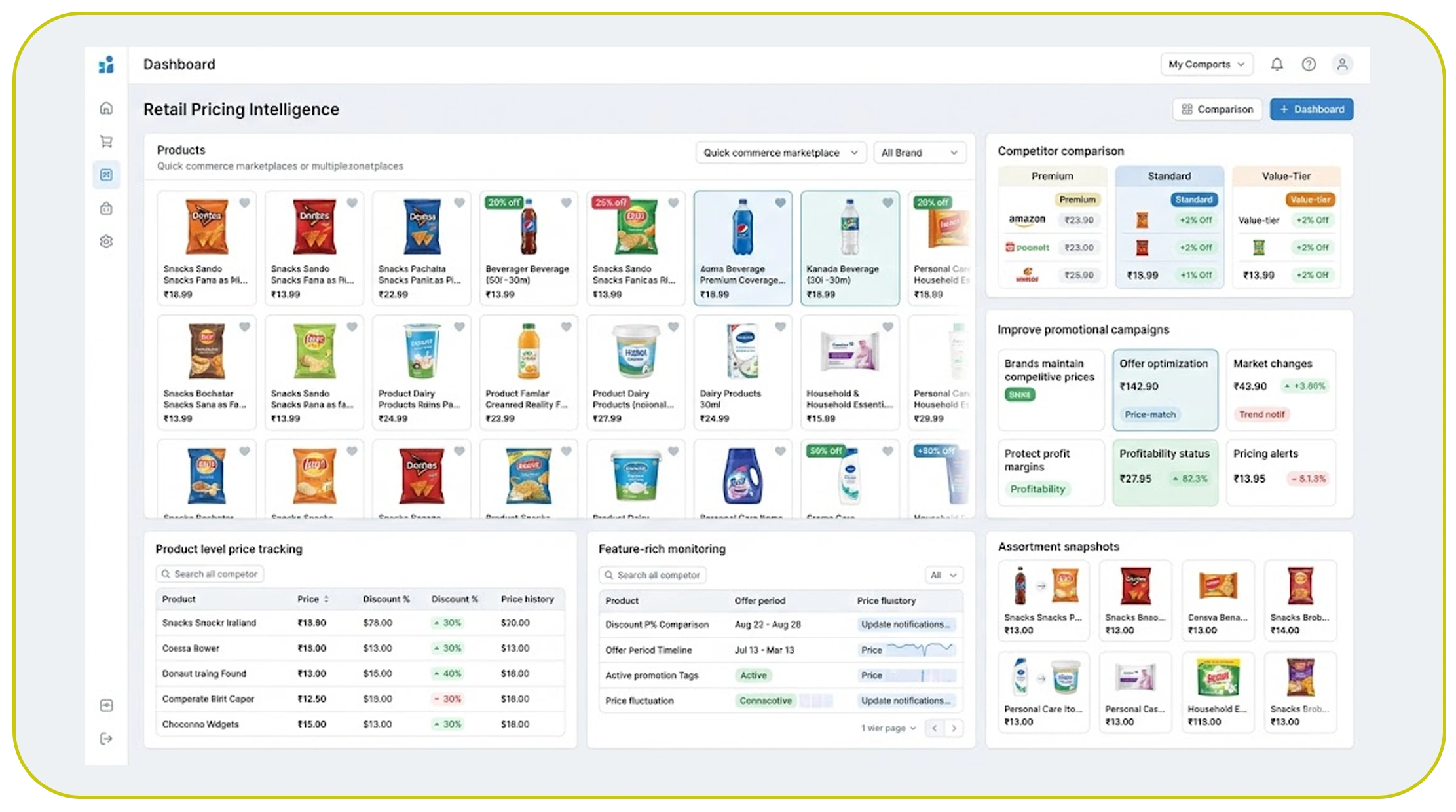The image size is (1456, 812).
Task: Select the Standard competitor tab
Action: click(x=1169, y=176)
